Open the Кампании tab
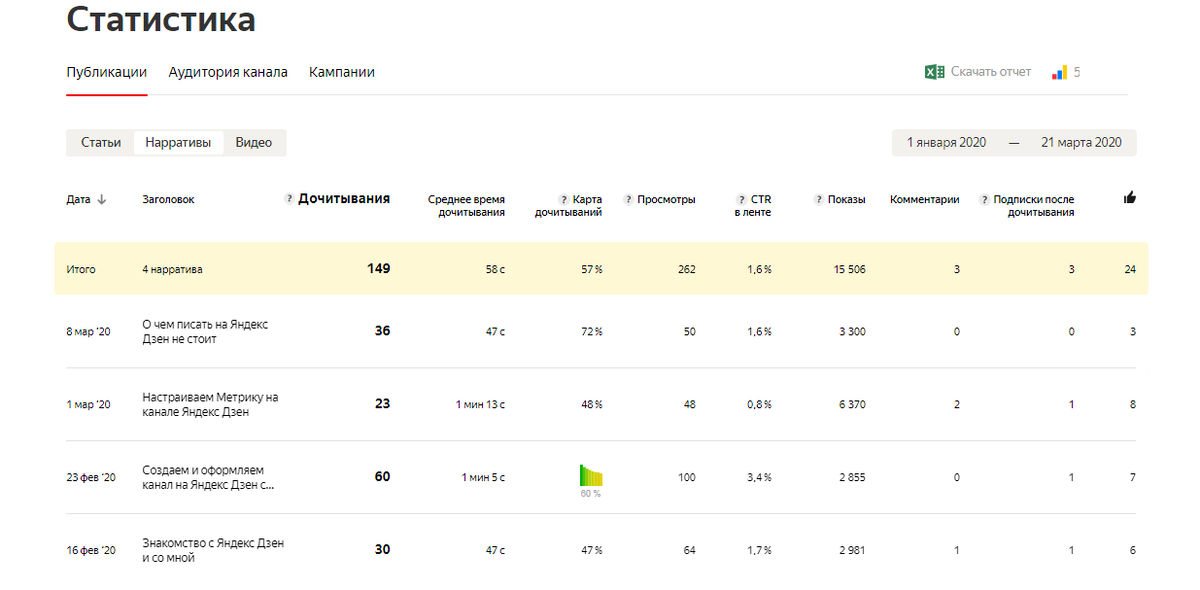 pyautogui.click(x=342, y=72)
